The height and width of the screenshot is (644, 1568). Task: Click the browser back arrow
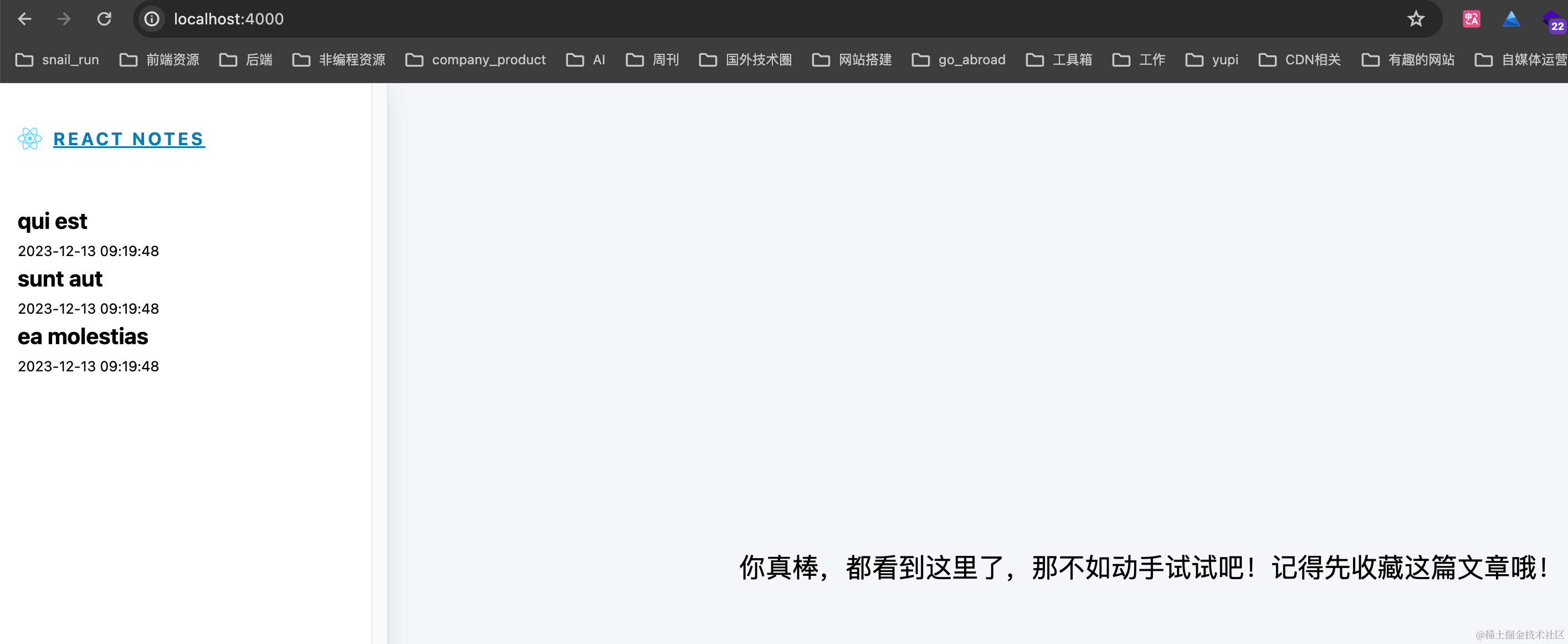pyautogui.click(x=24, y=19)
